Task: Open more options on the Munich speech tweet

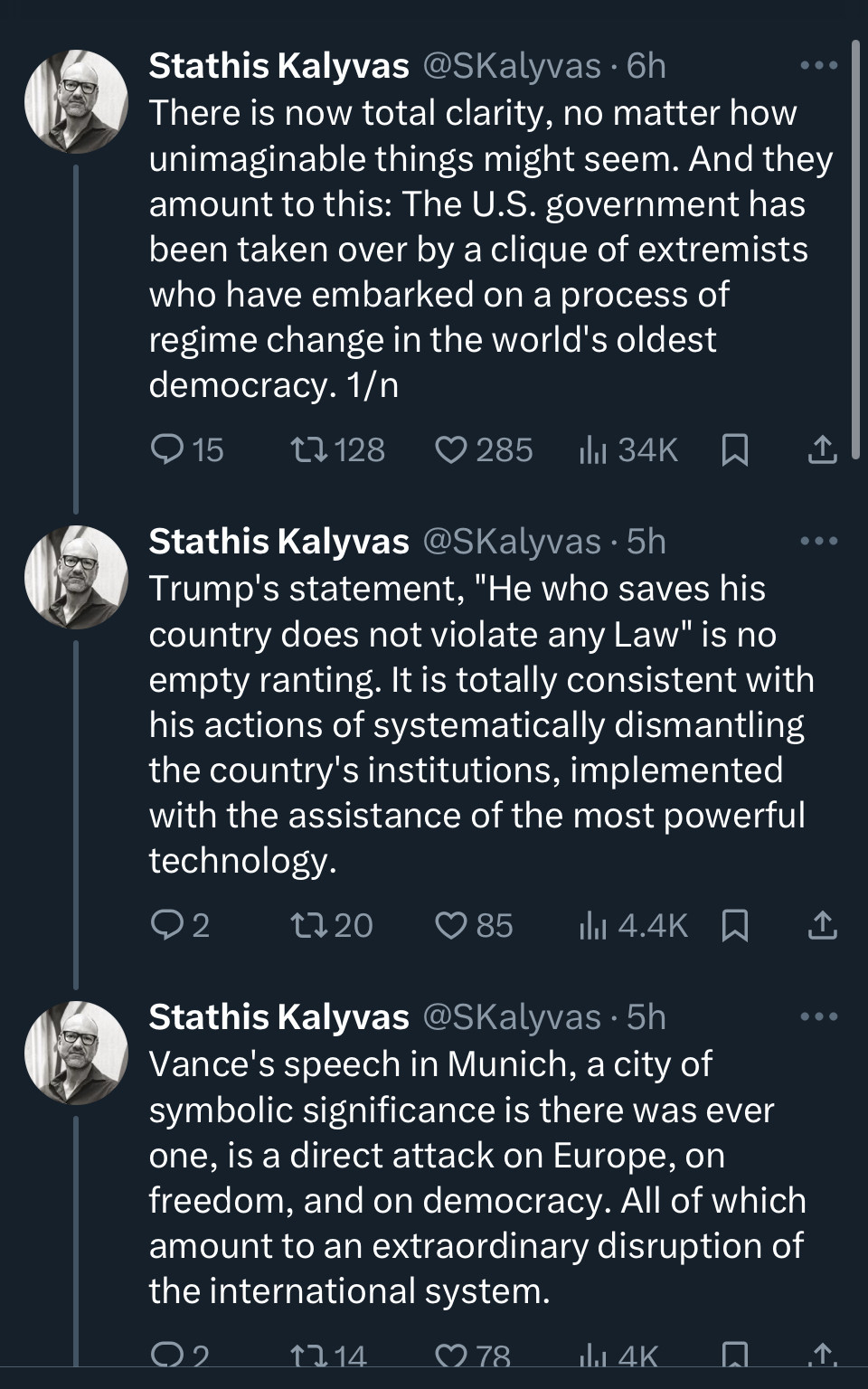Action: (x=819, y=1017)
